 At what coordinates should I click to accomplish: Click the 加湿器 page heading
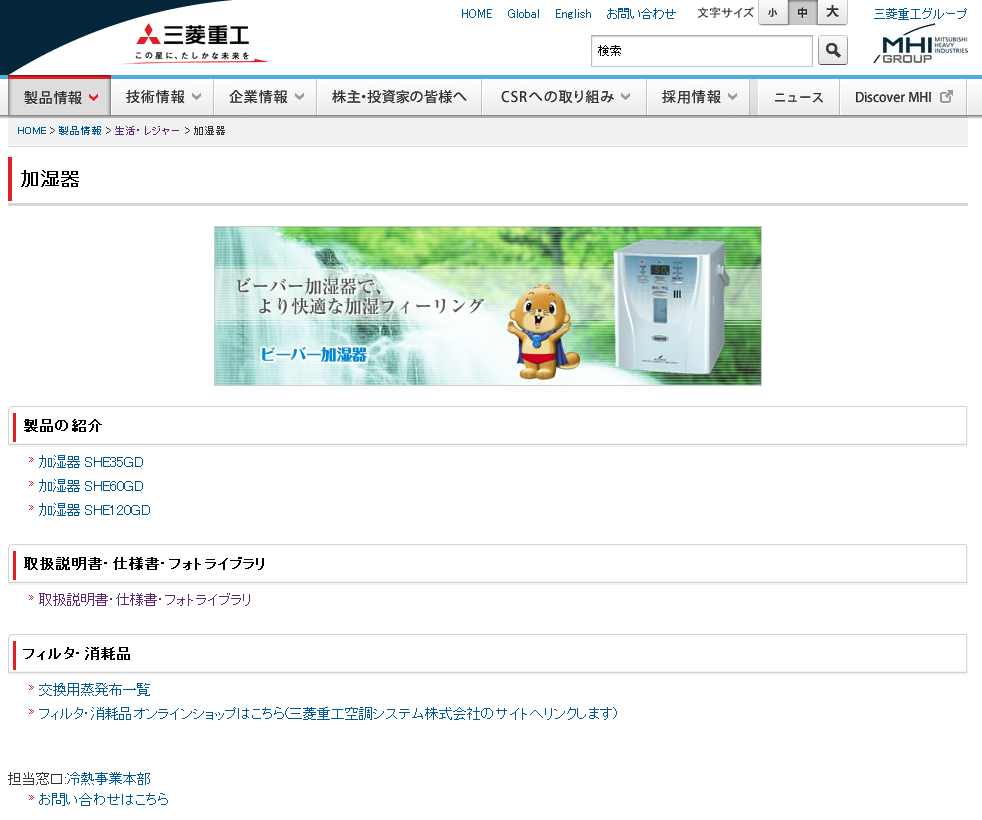pos(50,179)
